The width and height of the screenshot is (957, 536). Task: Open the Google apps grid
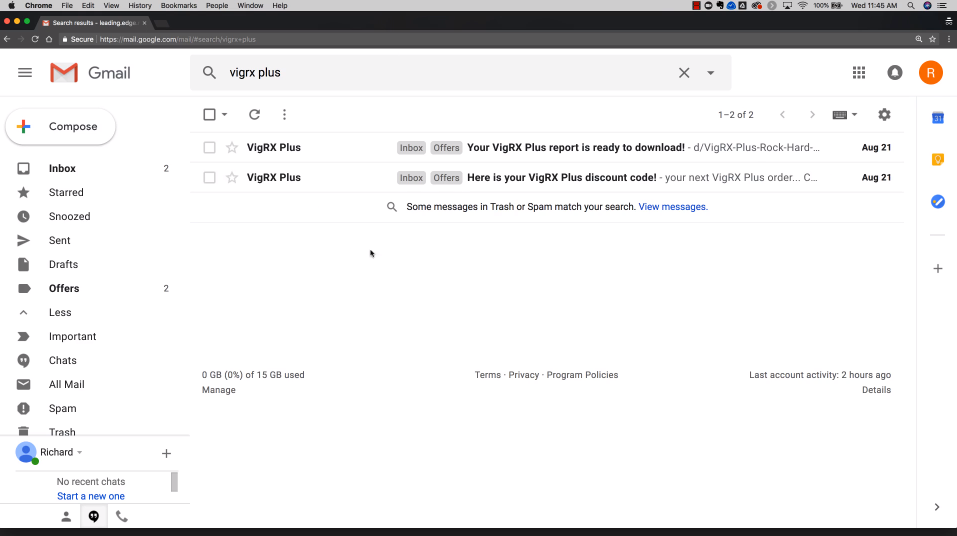tap(859, 73)
